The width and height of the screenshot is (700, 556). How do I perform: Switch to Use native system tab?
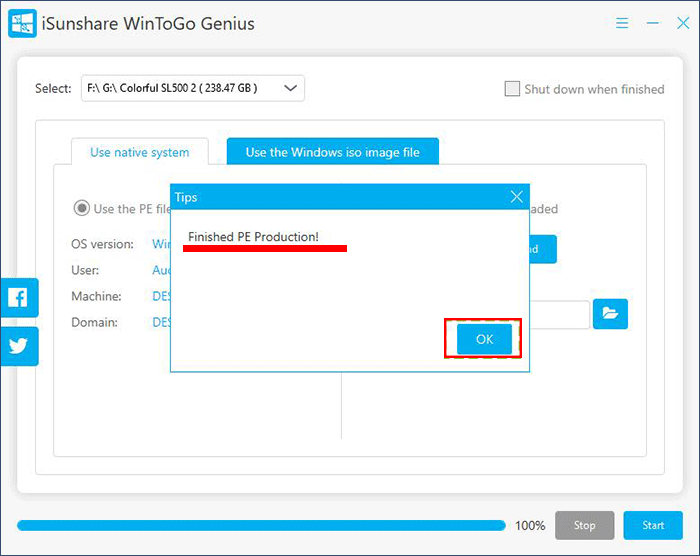pos(139,152)
